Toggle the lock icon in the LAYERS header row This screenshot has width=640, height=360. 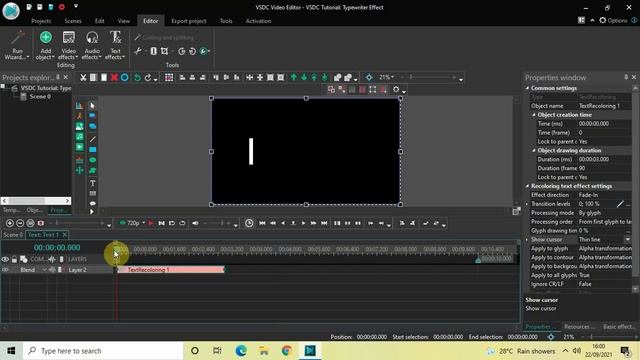click(14, 259)
